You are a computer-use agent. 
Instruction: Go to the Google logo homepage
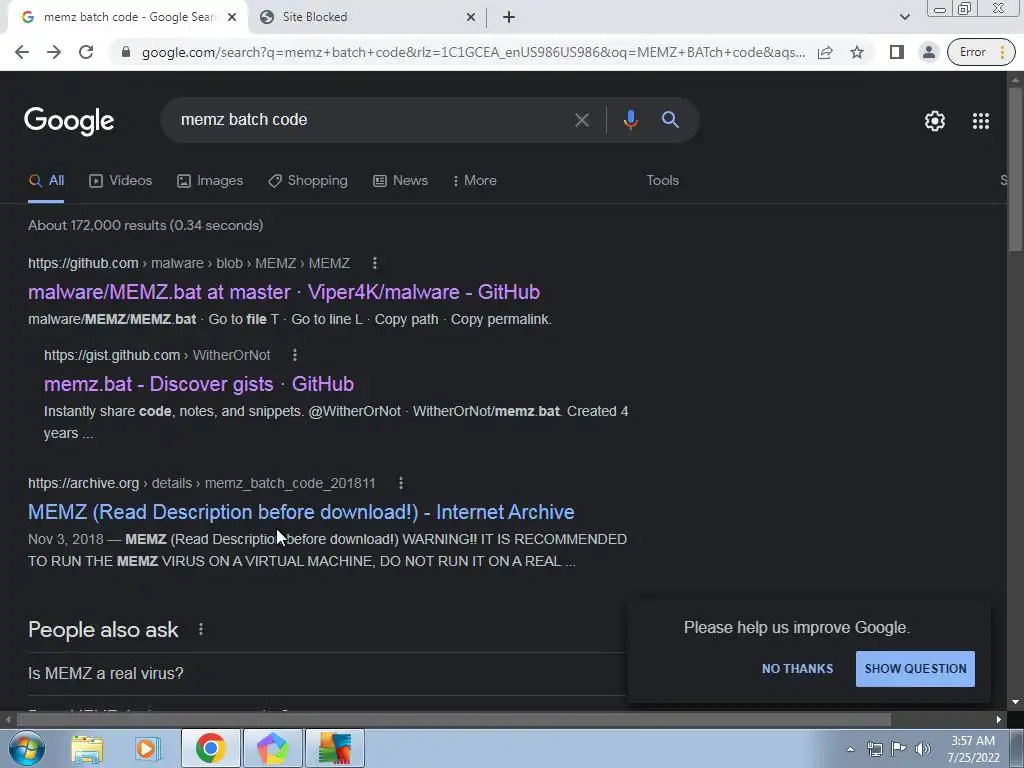tap(69, 121)
